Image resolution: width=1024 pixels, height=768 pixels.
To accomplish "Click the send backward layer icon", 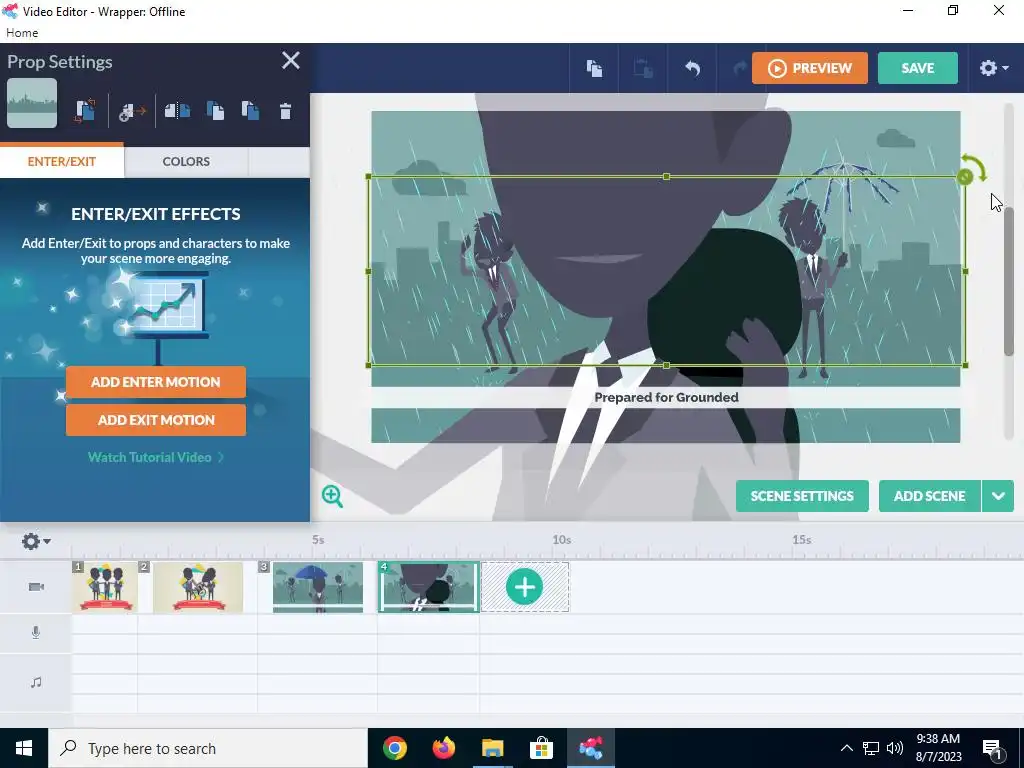I will coord(250,110).
